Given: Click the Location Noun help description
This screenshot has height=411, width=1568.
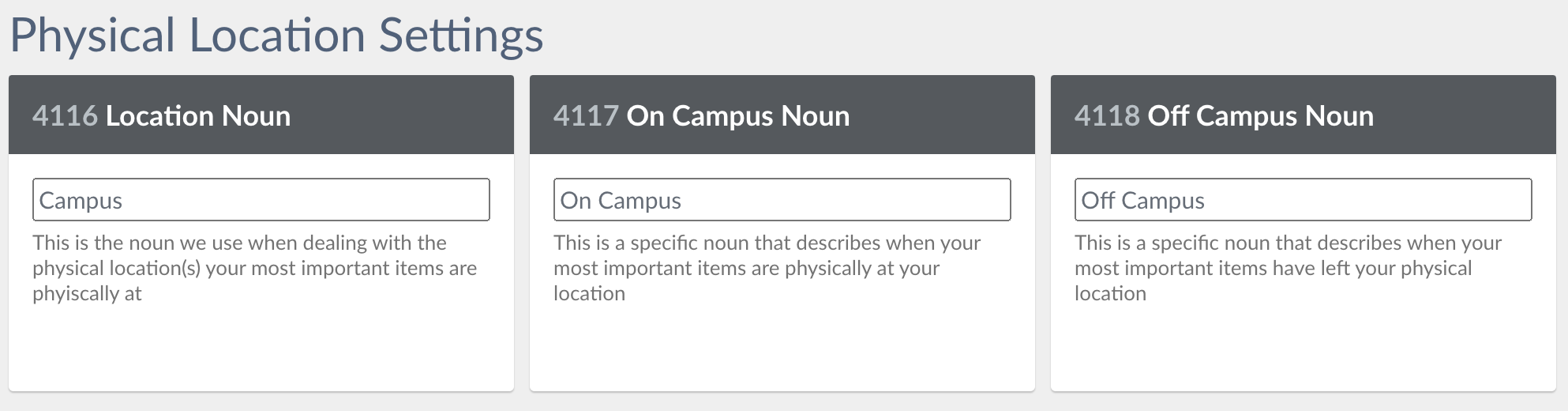Looking at the screenshot, I should click(254, 268).
